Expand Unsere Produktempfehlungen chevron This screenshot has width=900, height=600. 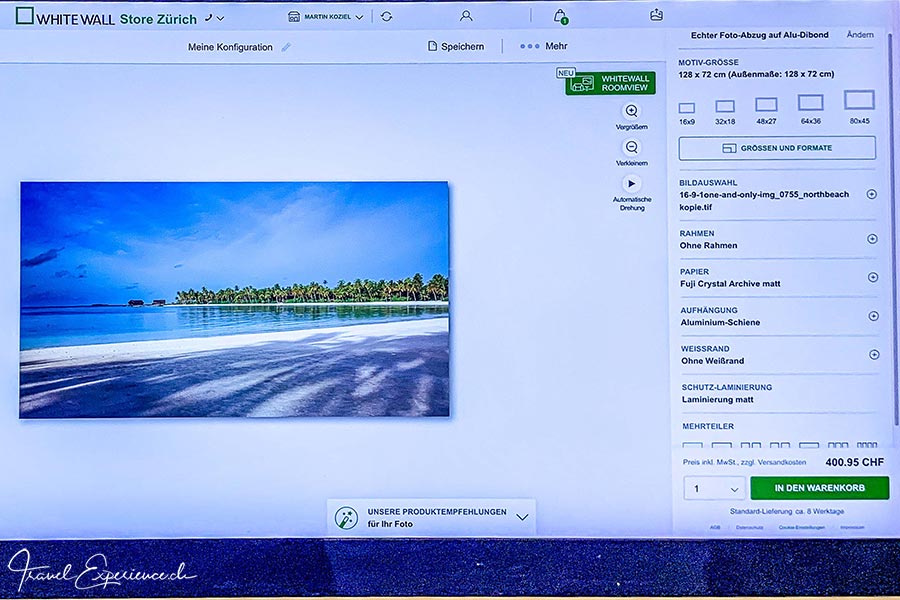522,517
